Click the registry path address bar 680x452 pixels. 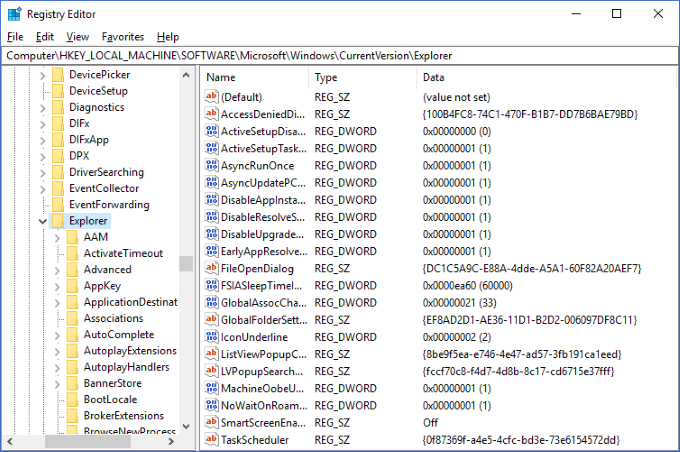pos(340,56)
